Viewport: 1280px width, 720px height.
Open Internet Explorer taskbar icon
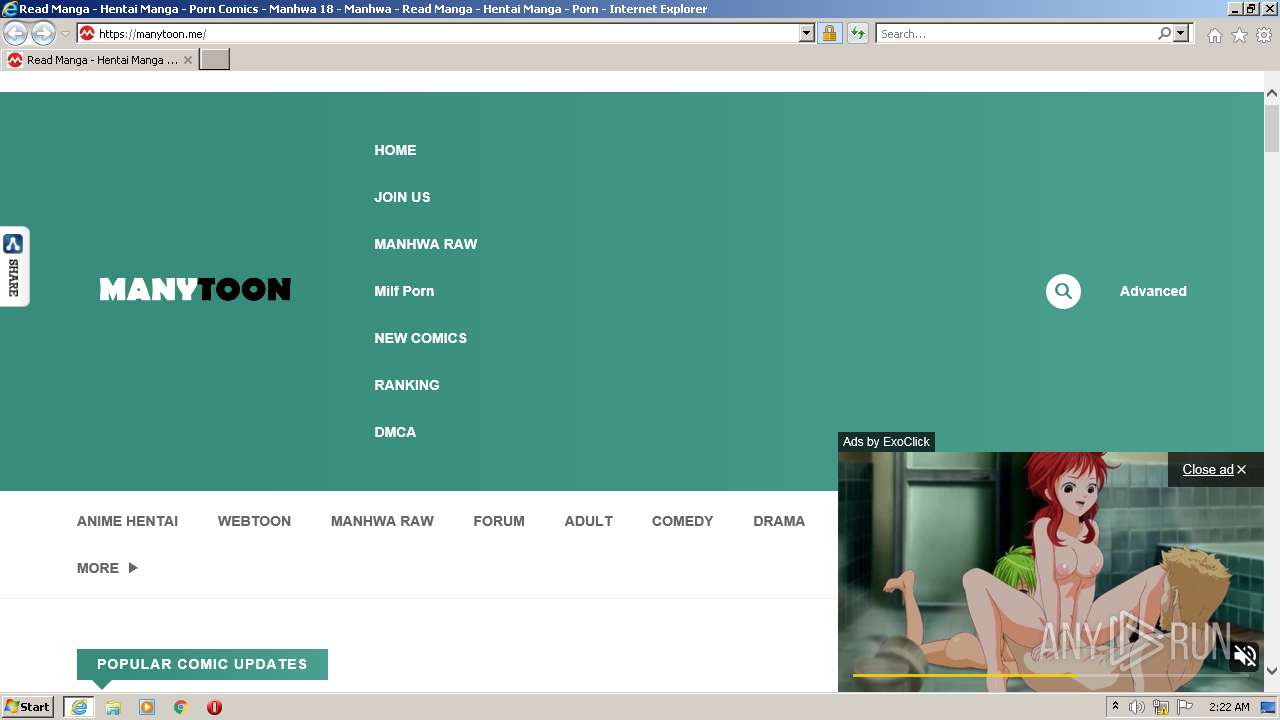pyautogui.click(x=79, y=707)
